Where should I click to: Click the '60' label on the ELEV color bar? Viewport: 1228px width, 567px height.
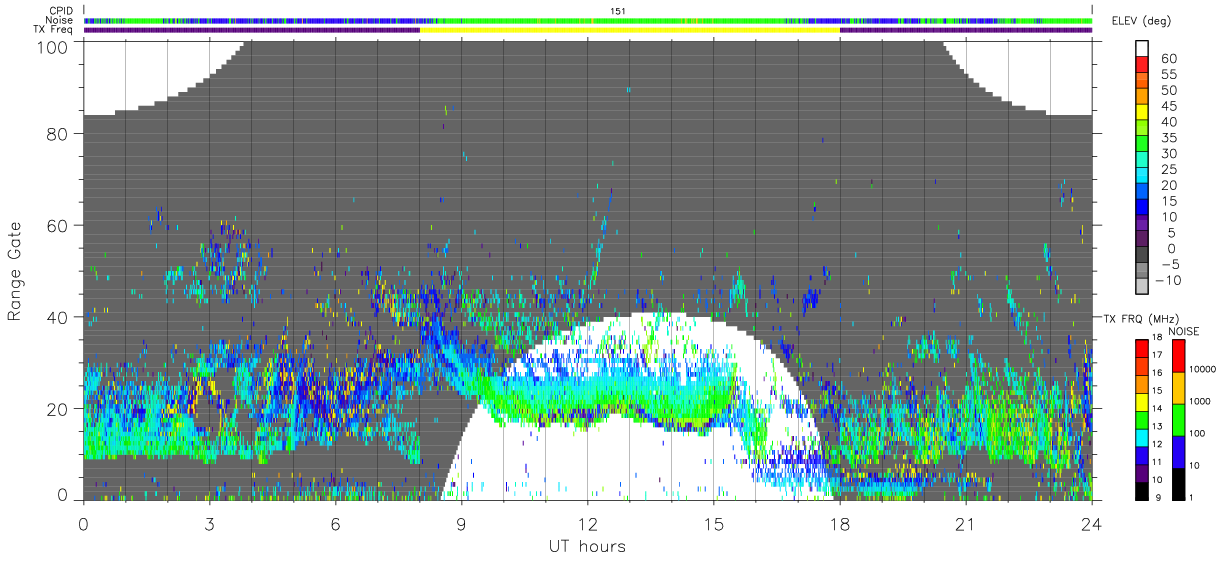pyautogui.click(x=1168, y=59)
